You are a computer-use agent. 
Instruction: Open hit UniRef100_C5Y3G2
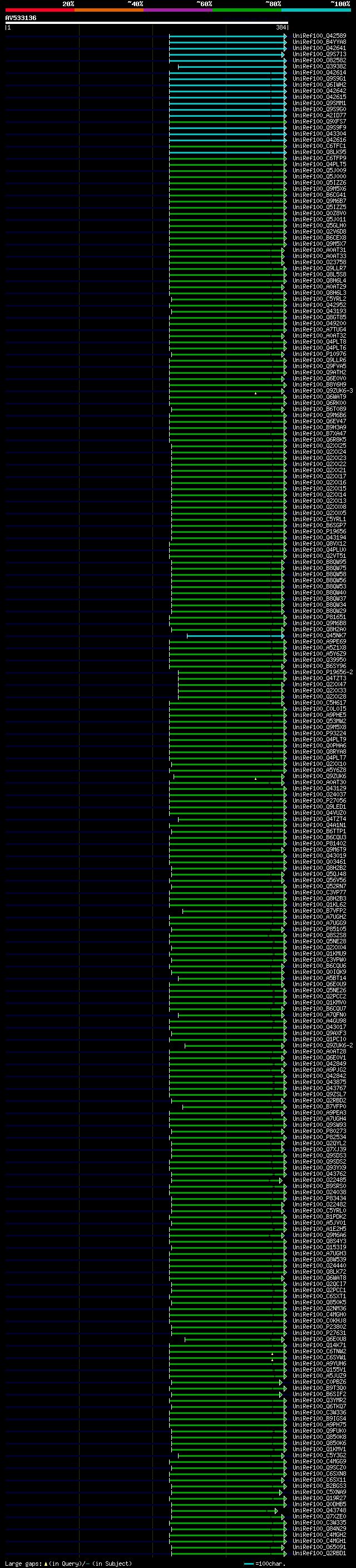point(319,1455)
